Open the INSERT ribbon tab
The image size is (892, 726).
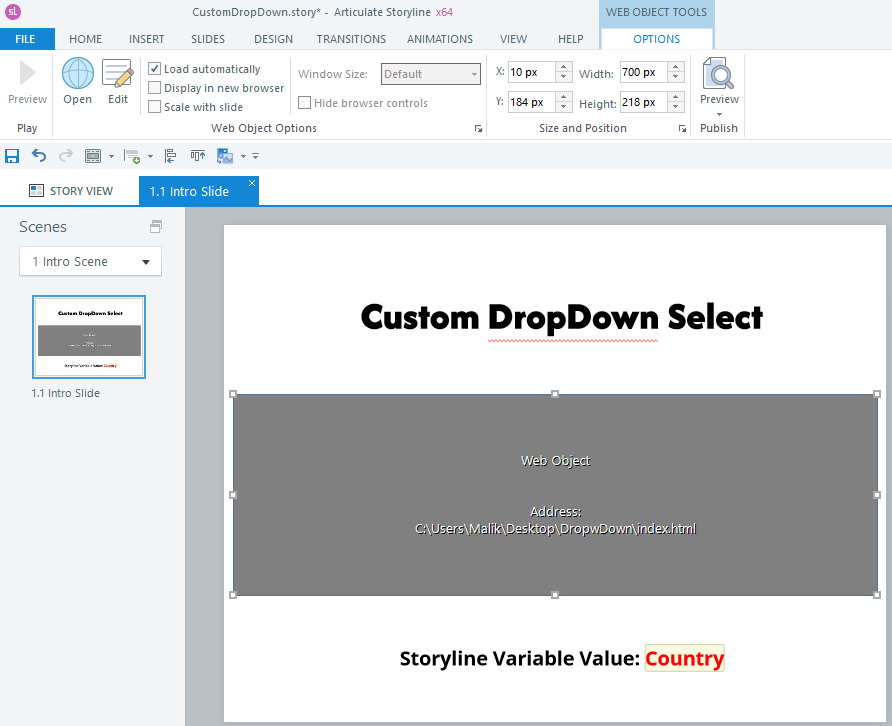pyautogui.click(x=146, y=39)
